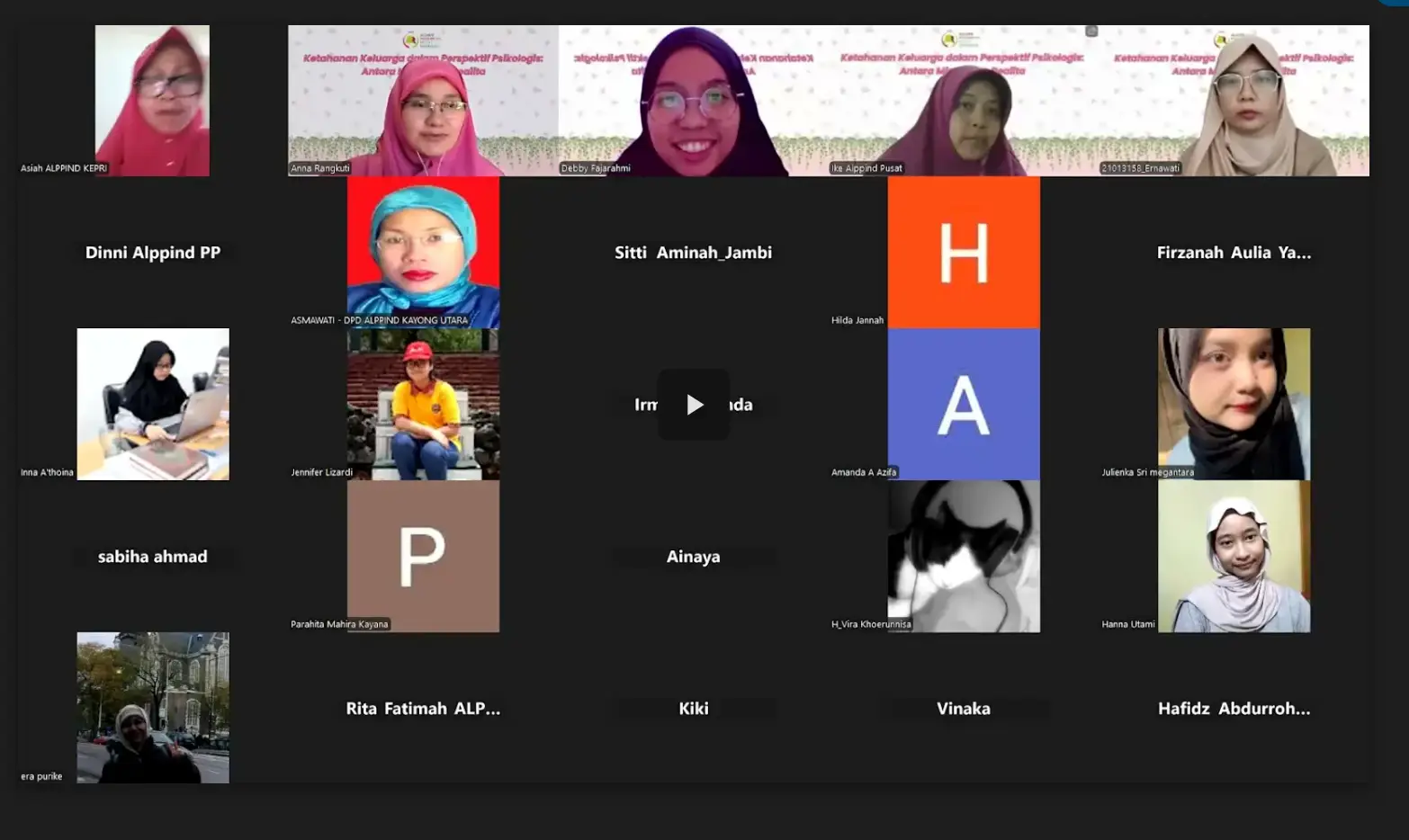
Task: Open the Julienka Sri megantara video tile
Action: (x=1234, y=404)
